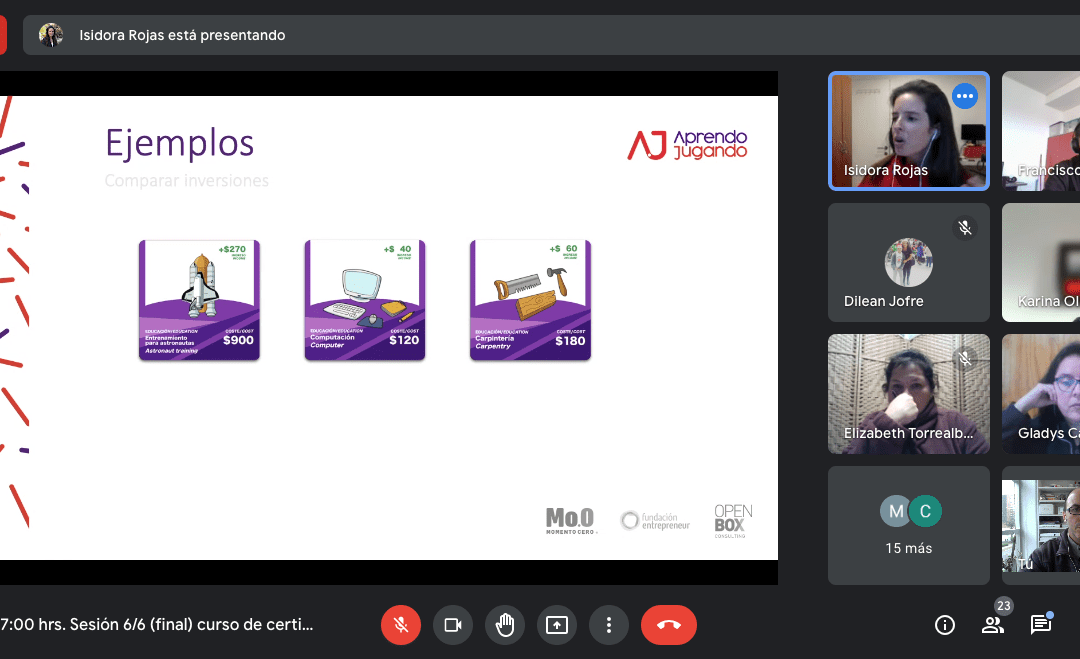Click the astronaut training $900 card

[x=199, y=300]
